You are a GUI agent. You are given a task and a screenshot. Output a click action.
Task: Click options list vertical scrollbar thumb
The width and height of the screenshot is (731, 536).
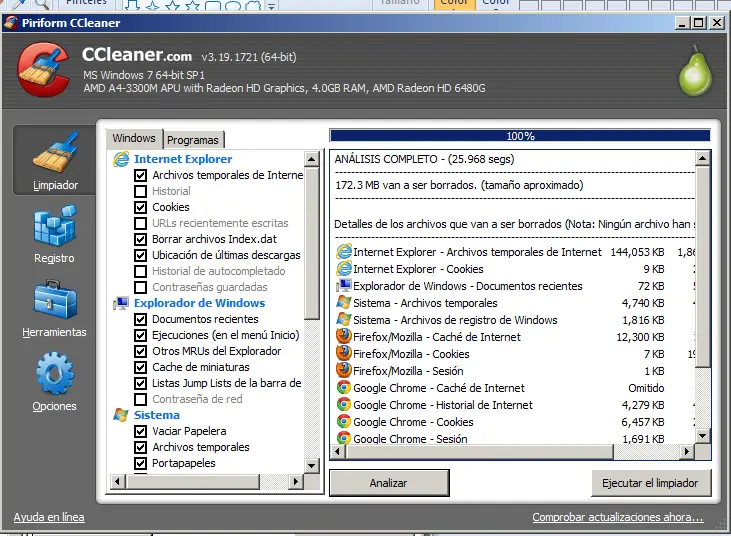click(x=311, y=243)
